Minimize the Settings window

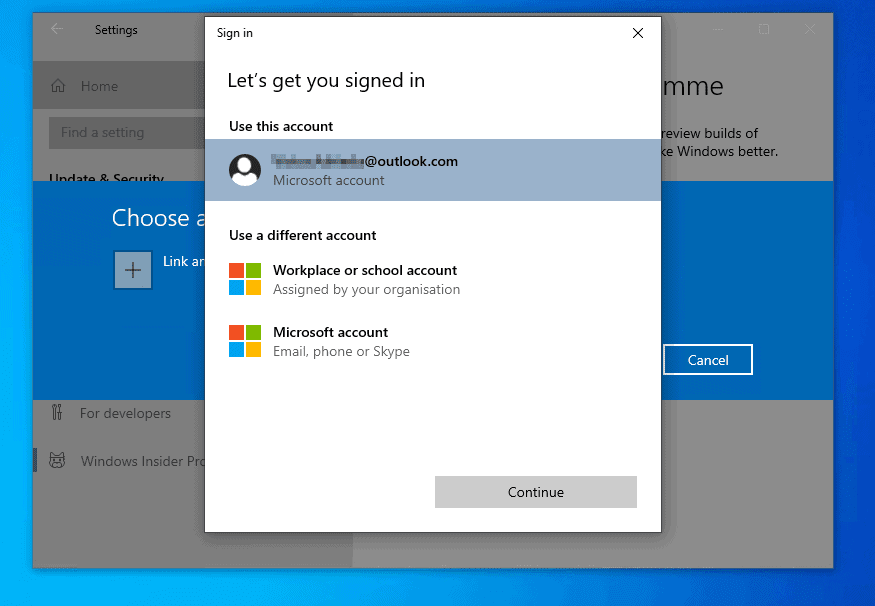coord(718,29)
